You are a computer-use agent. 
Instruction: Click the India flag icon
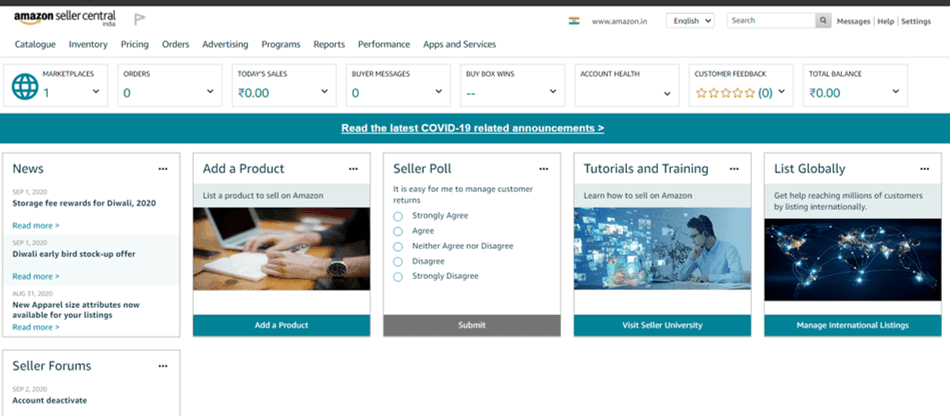click(x=574, y=21)
